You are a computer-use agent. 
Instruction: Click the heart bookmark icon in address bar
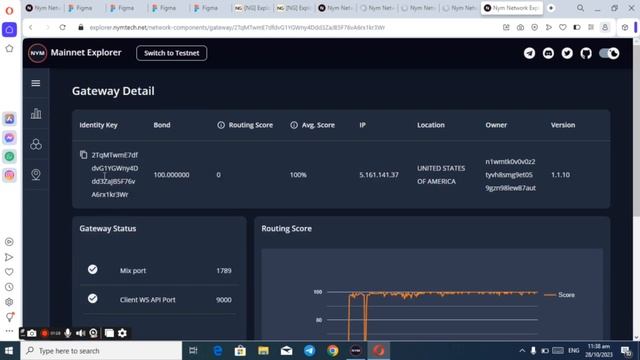(x=563, y=27)
